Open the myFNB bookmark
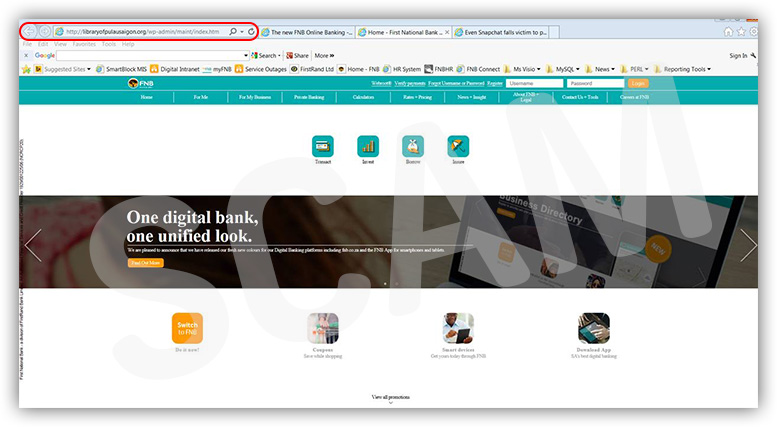Viewport: 777px width, 427px height. point(217,69)
